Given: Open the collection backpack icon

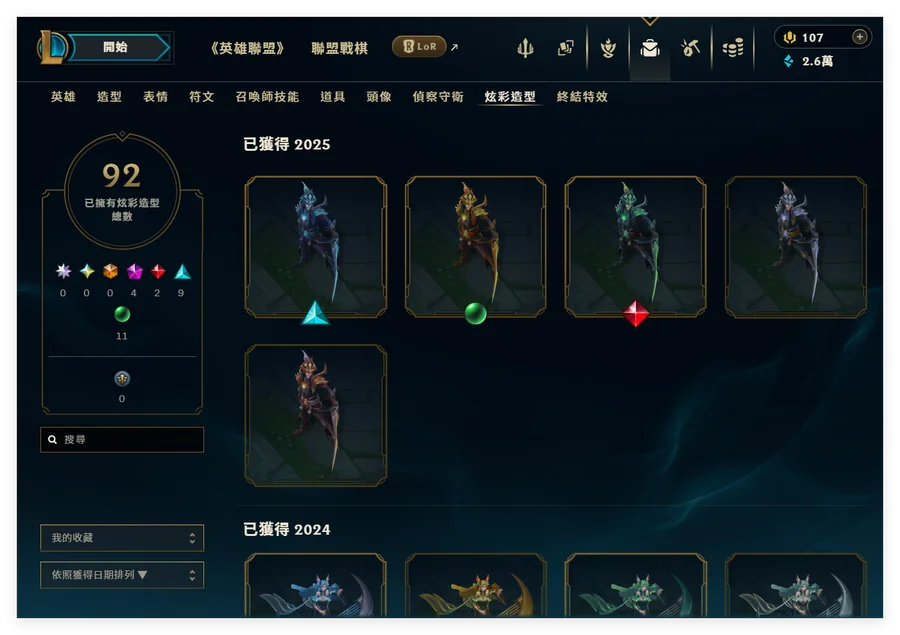Looking at the screenshot, I should pos(650,48).
